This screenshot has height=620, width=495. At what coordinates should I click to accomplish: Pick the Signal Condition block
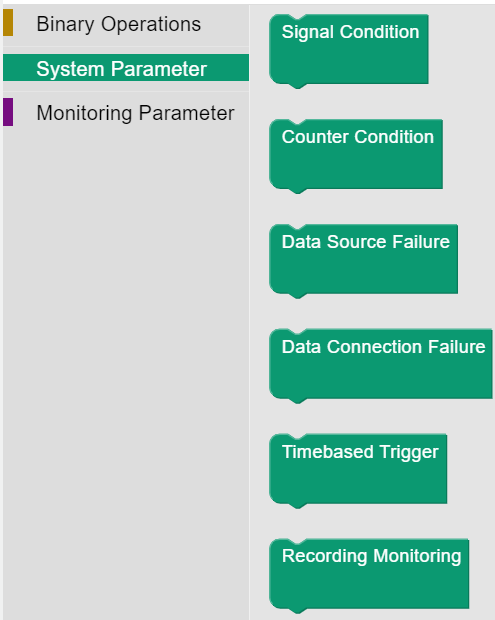click(x=349, y=50)
